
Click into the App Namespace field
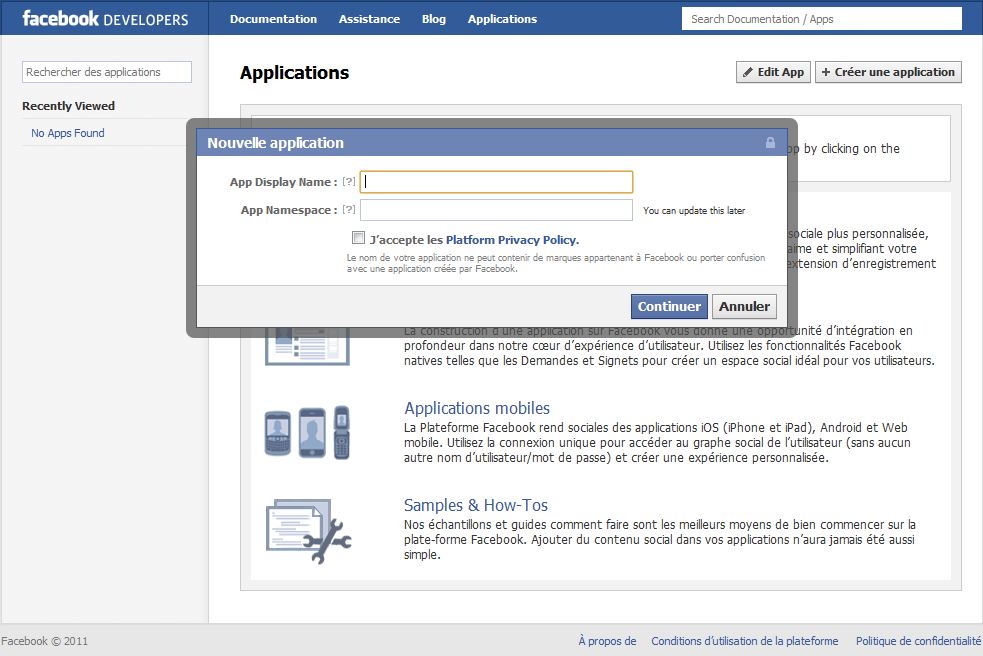pos(496,210)
